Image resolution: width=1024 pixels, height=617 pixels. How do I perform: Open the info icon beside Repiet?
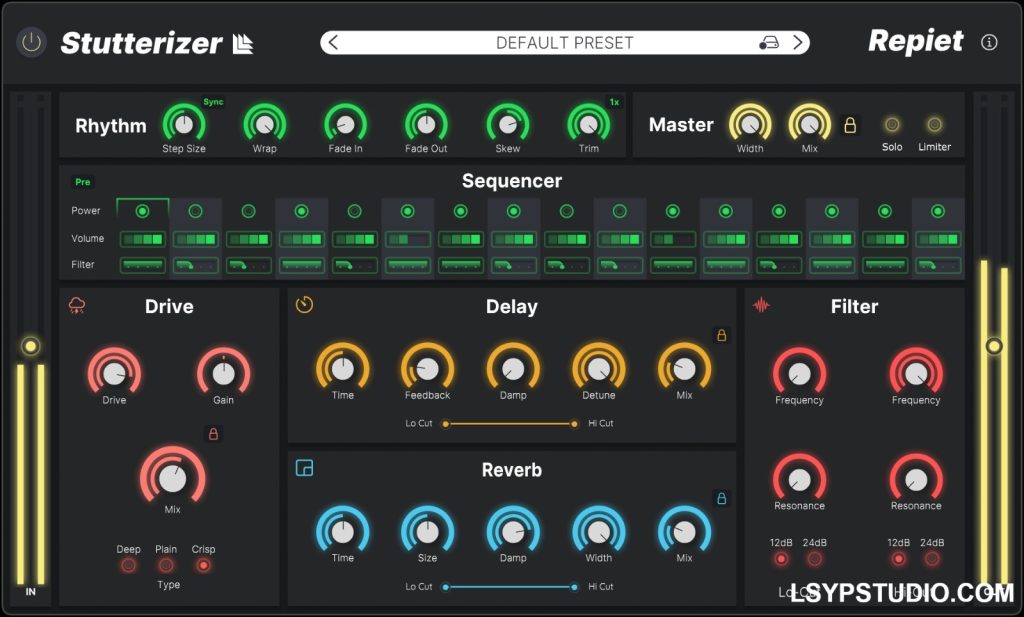pyautogui.click(x=989, y=42)
